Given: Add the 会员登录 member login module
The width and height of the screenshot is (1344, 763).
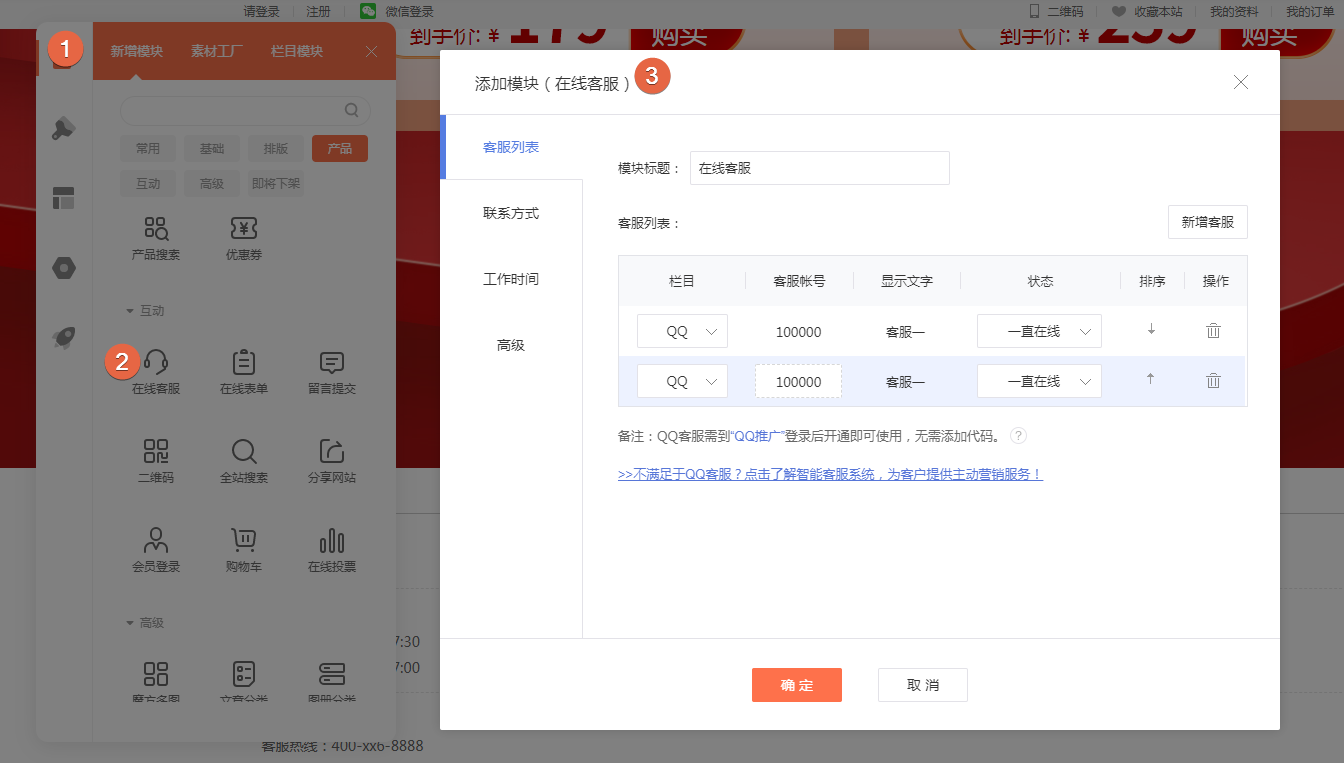Looking at the screenshot, I should coord(156,550).
